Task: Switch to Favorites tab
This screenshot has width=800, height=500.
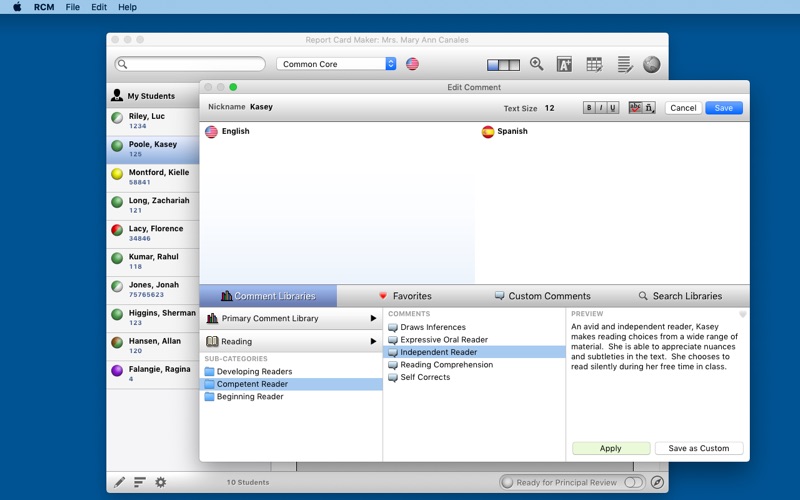Action: (x=406, y=296)
